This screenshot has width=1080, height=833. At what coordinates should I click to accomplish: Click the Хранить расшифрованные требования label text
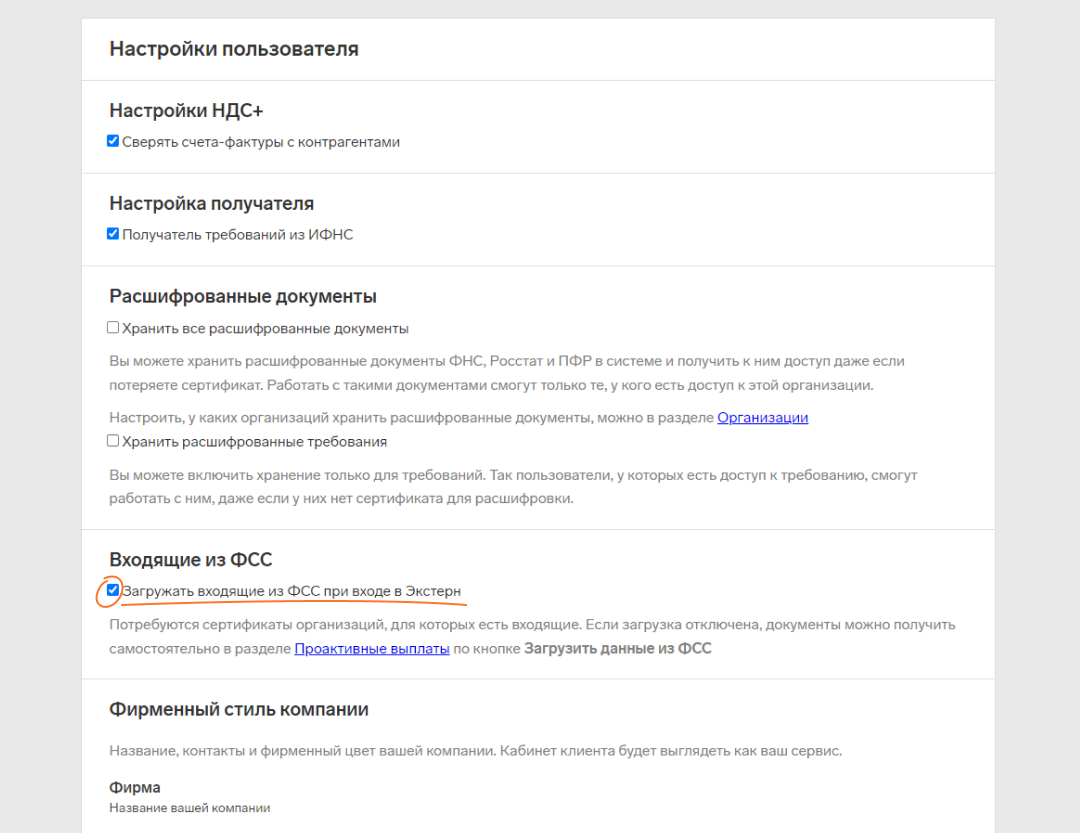pyautogui.click(x=254, y=442)
